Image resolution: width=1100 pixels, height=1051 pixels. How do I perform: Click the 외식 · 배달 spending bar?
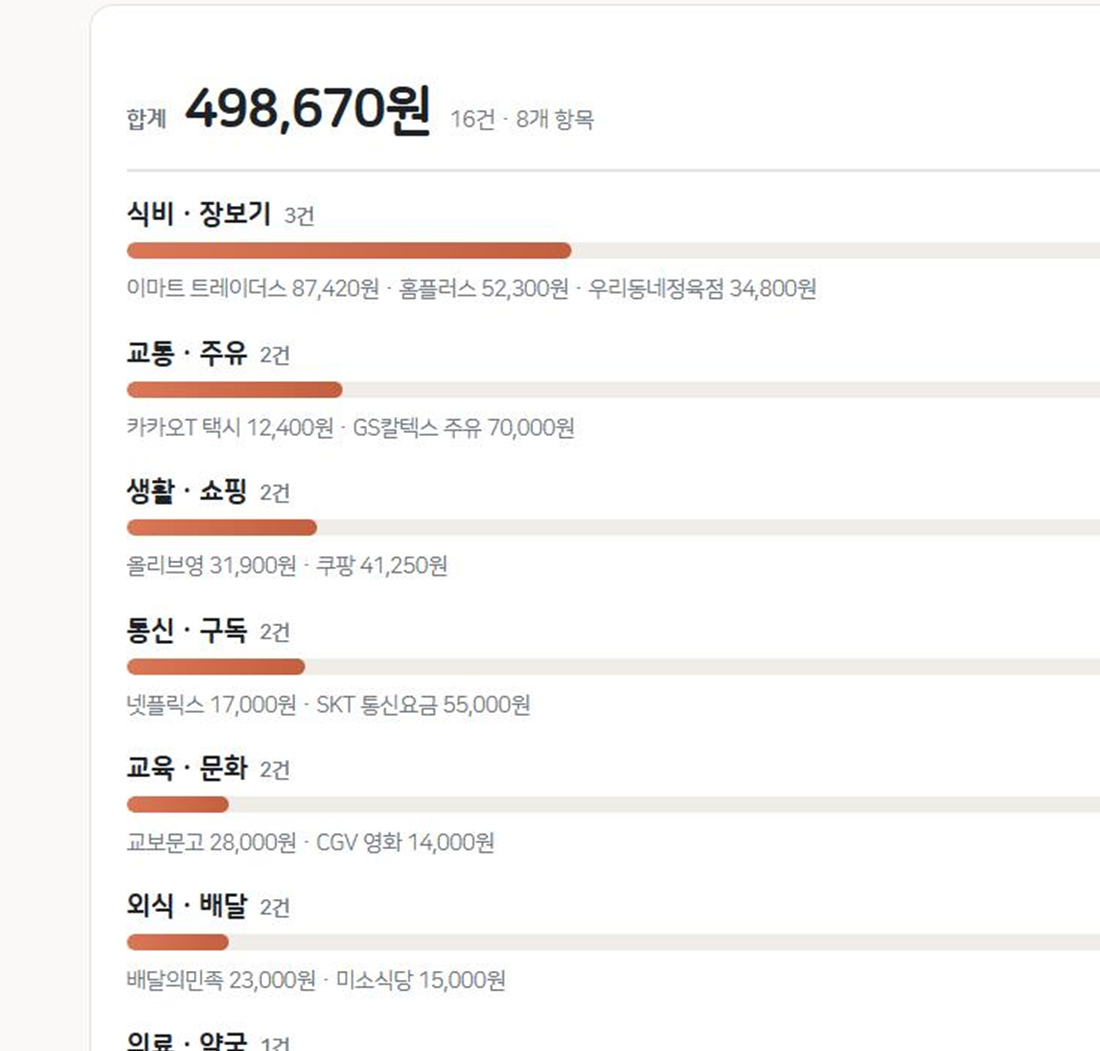coord(613,942)
